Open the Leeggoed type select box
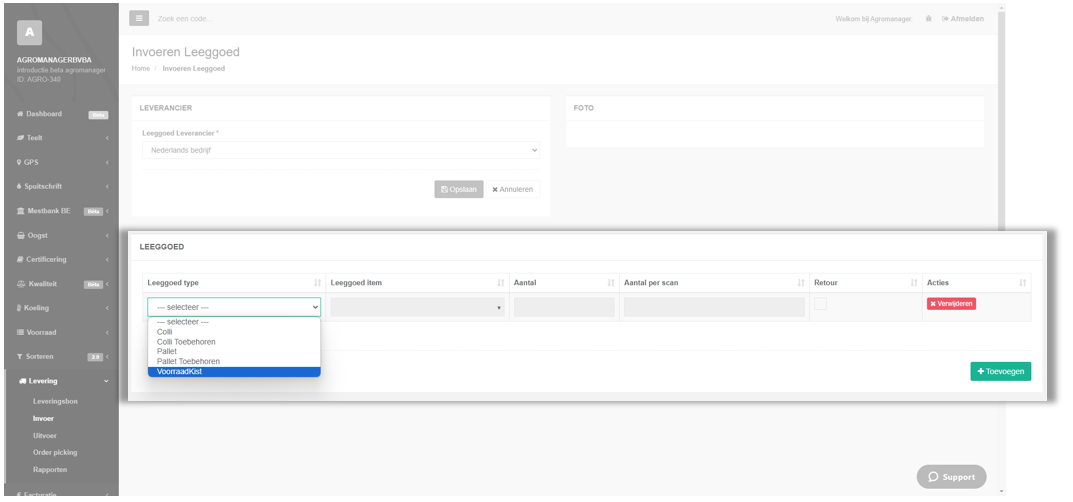The image size is (1073, 502). tap(234, 307)
